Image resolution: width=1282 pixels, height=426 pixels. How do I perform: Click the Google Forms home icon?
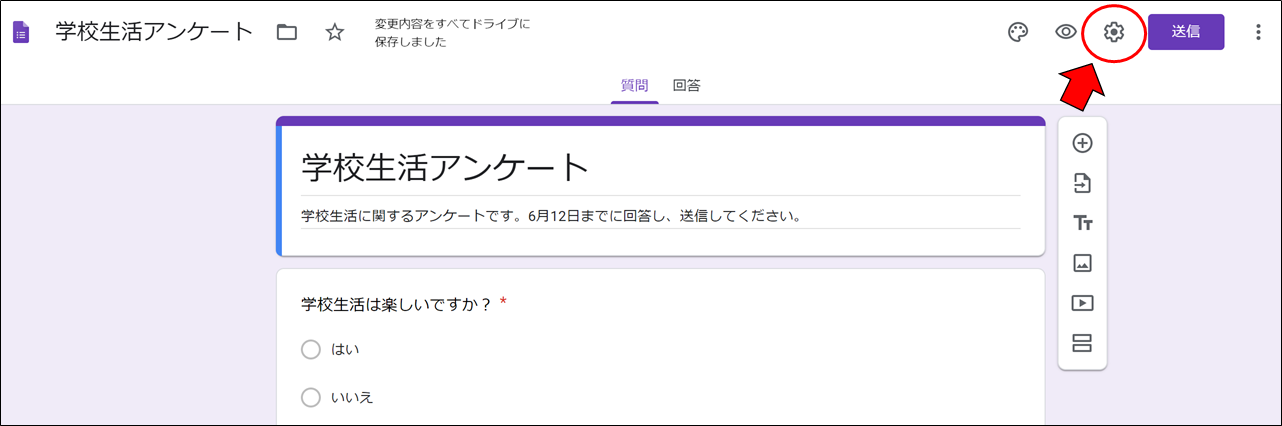[21, 32]
